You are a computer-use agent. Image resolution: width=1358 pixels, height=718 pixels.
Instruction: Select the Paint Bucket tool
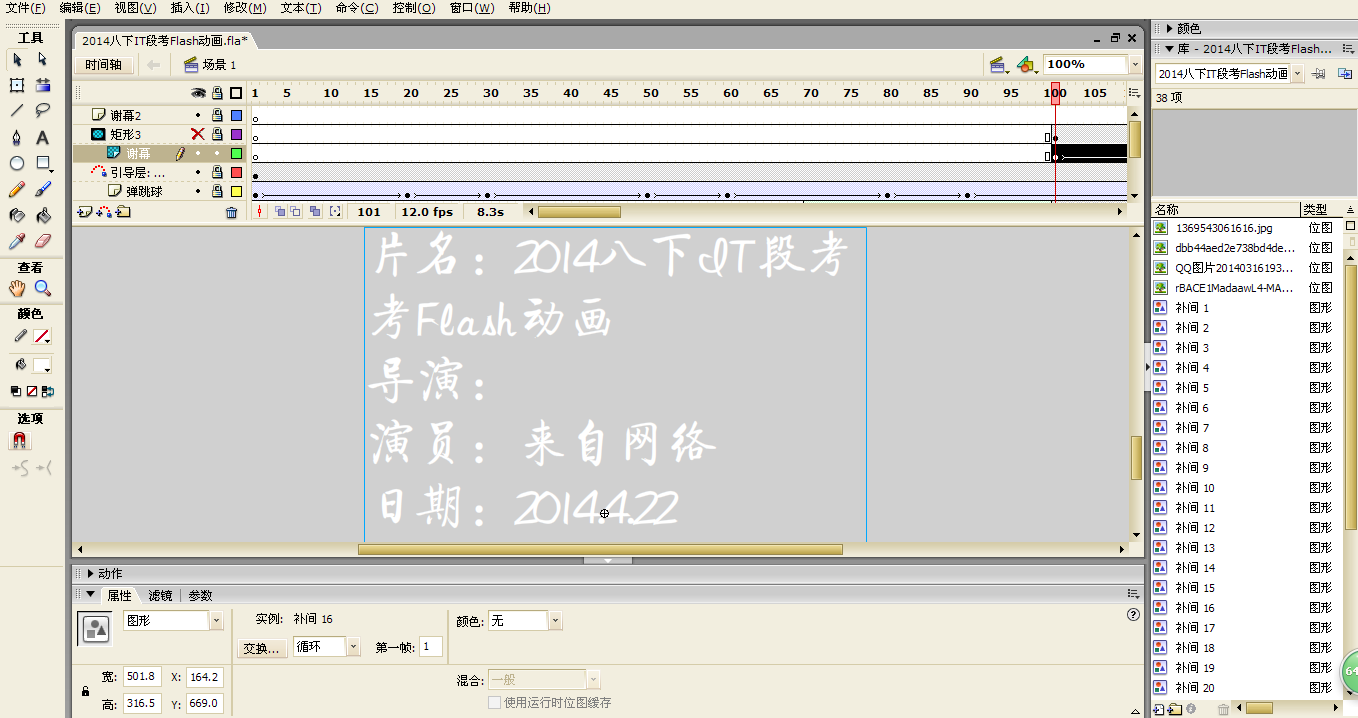42,213
